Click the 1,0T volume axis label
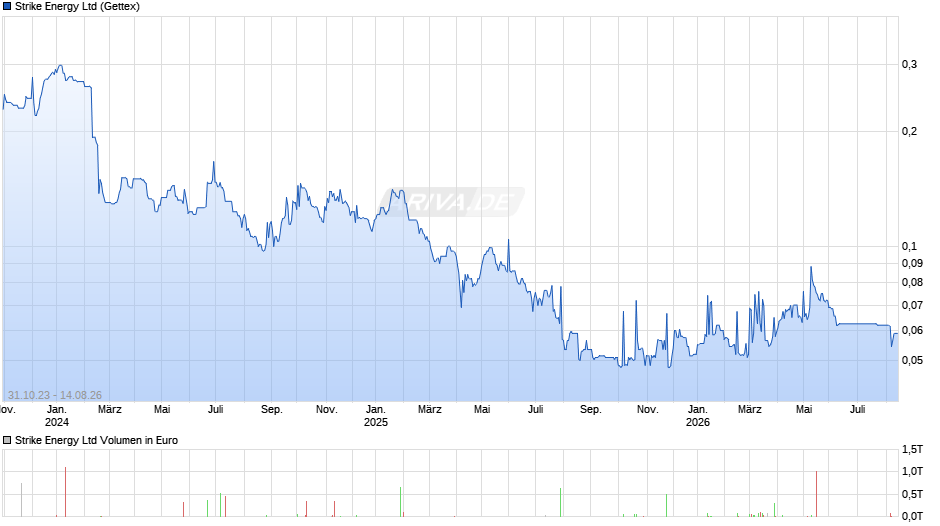This screenshot has height=526, width=940. click(x=912, y=471)
